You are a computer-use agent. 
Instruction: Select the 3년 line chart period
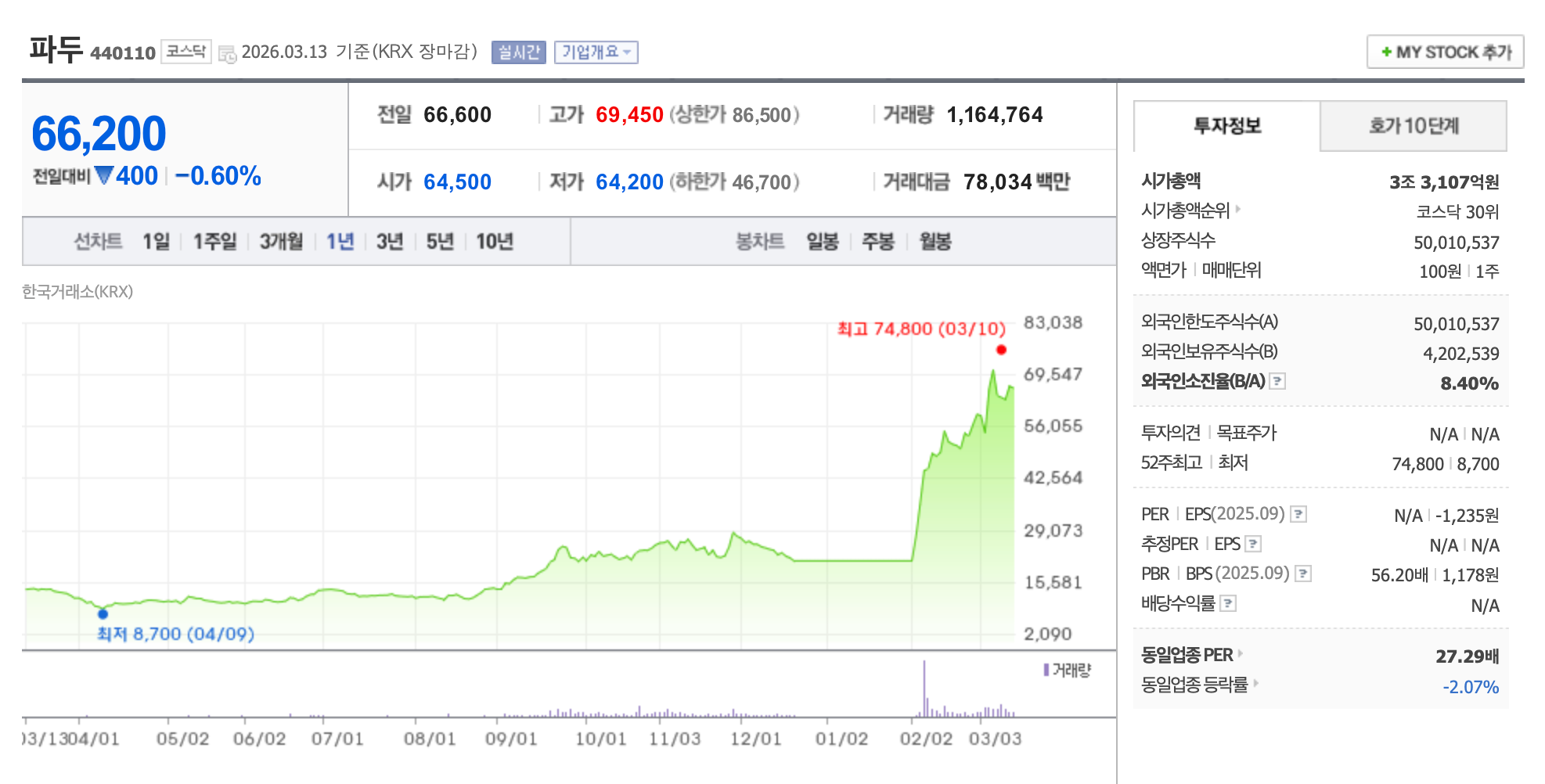390,242
